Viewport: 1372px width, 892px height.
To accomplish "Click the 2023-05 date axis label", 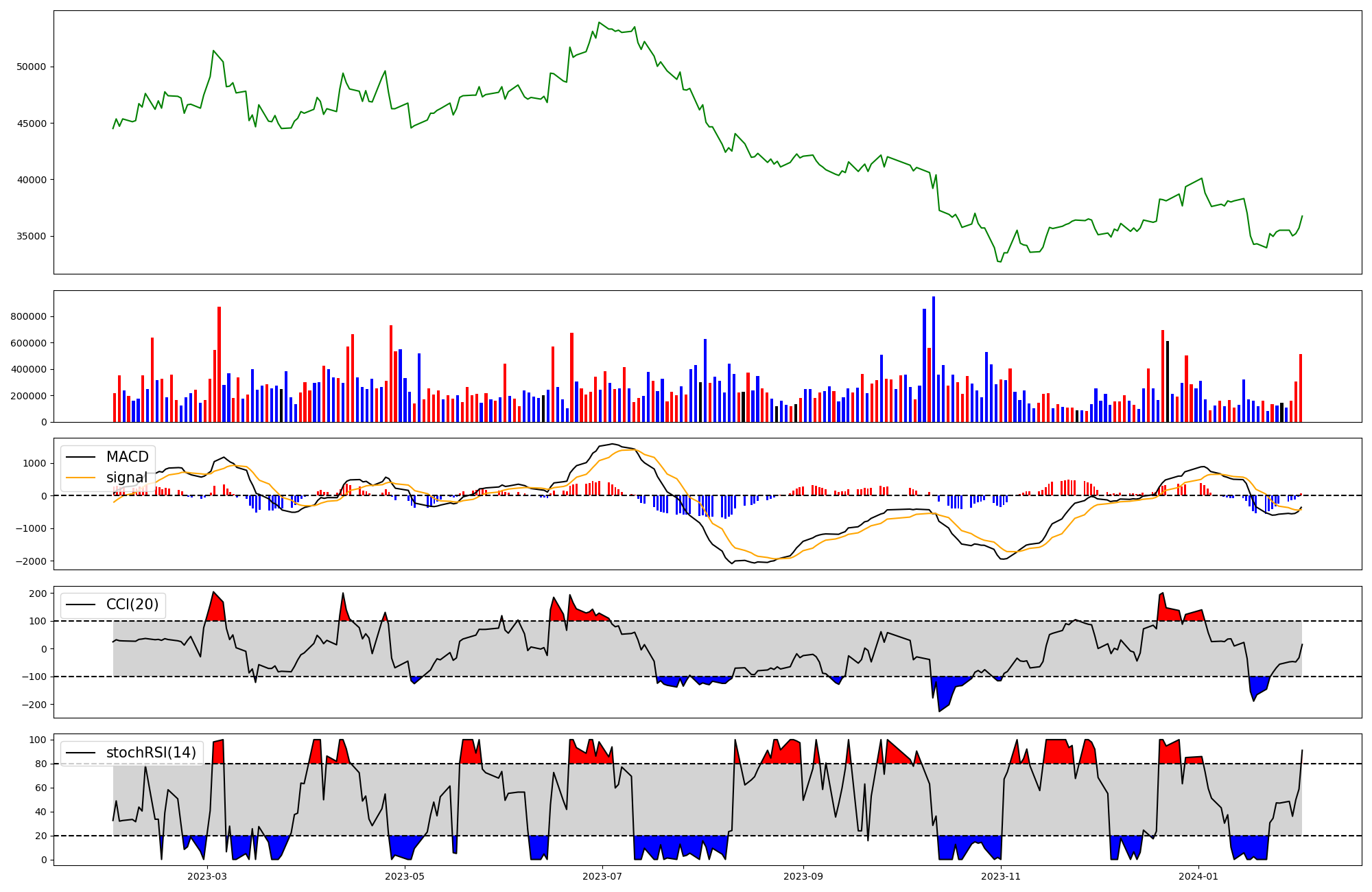I will (x=405, y=876).
